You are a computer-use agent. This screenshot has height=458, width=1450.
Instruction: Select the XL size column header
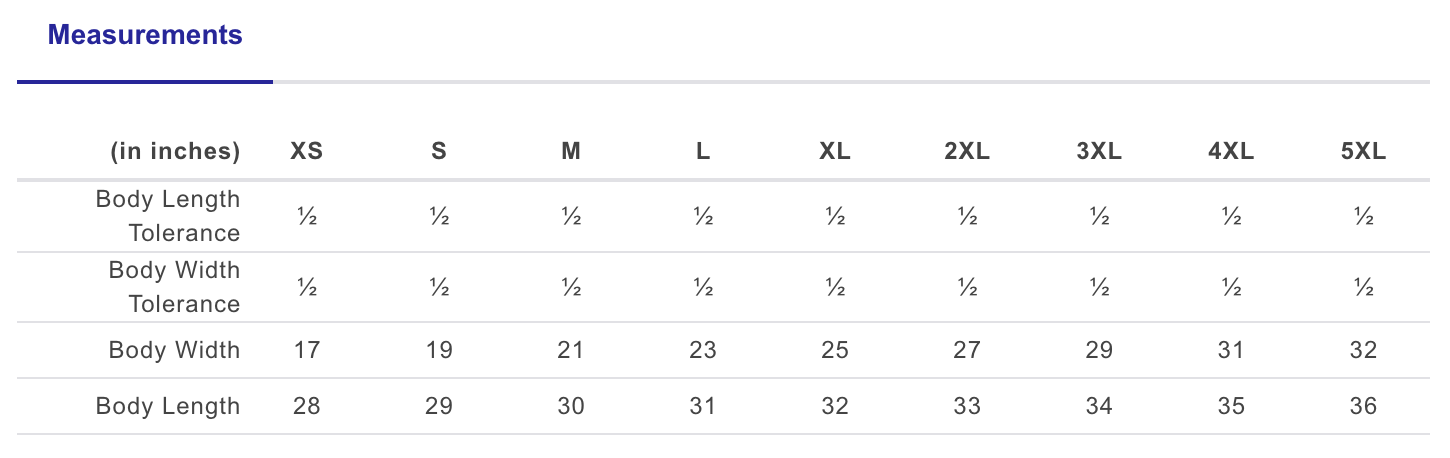point(835,152)
